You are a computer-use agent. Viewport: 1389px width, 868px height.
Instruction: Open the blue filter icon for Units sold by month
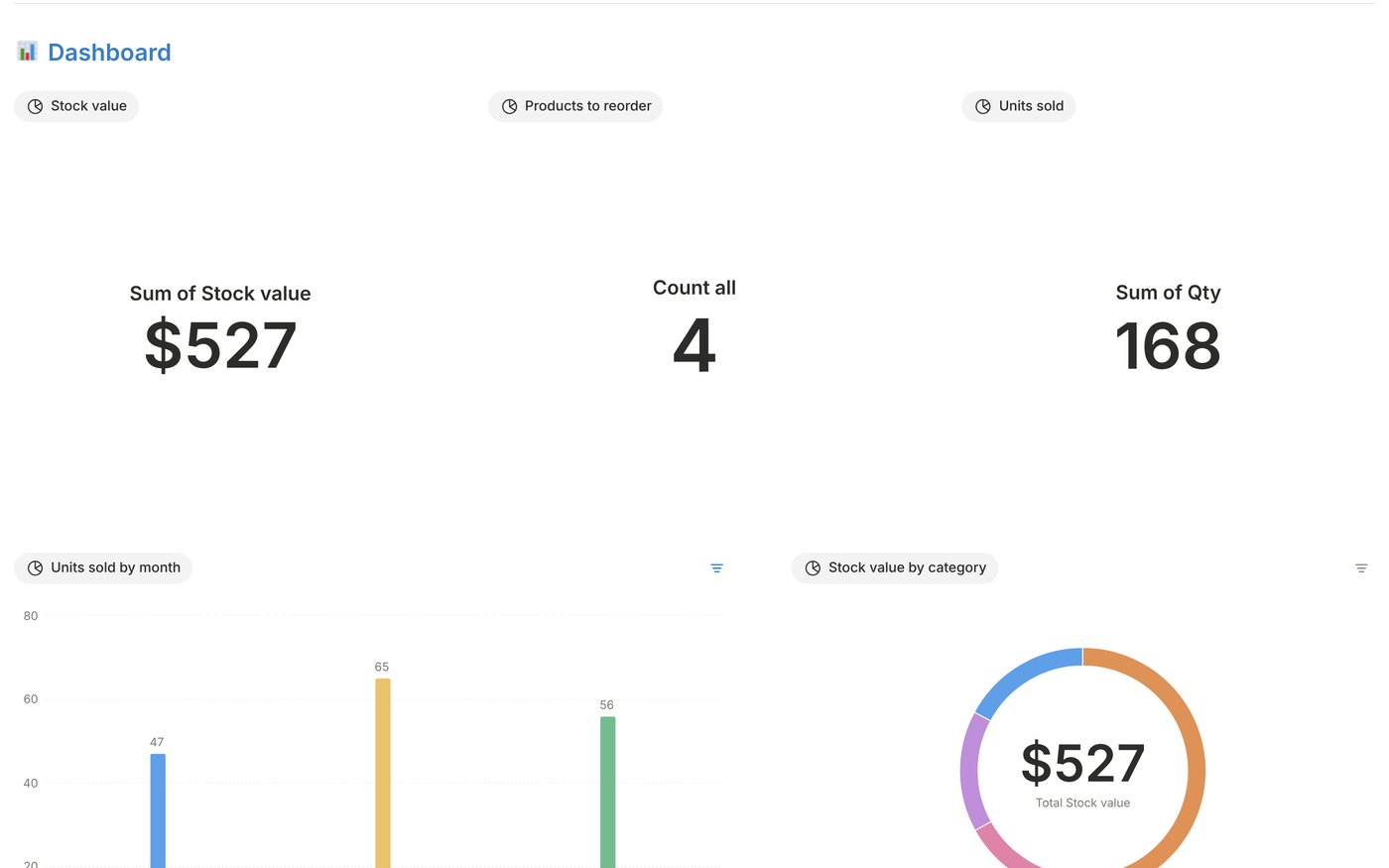click(716, 568)
